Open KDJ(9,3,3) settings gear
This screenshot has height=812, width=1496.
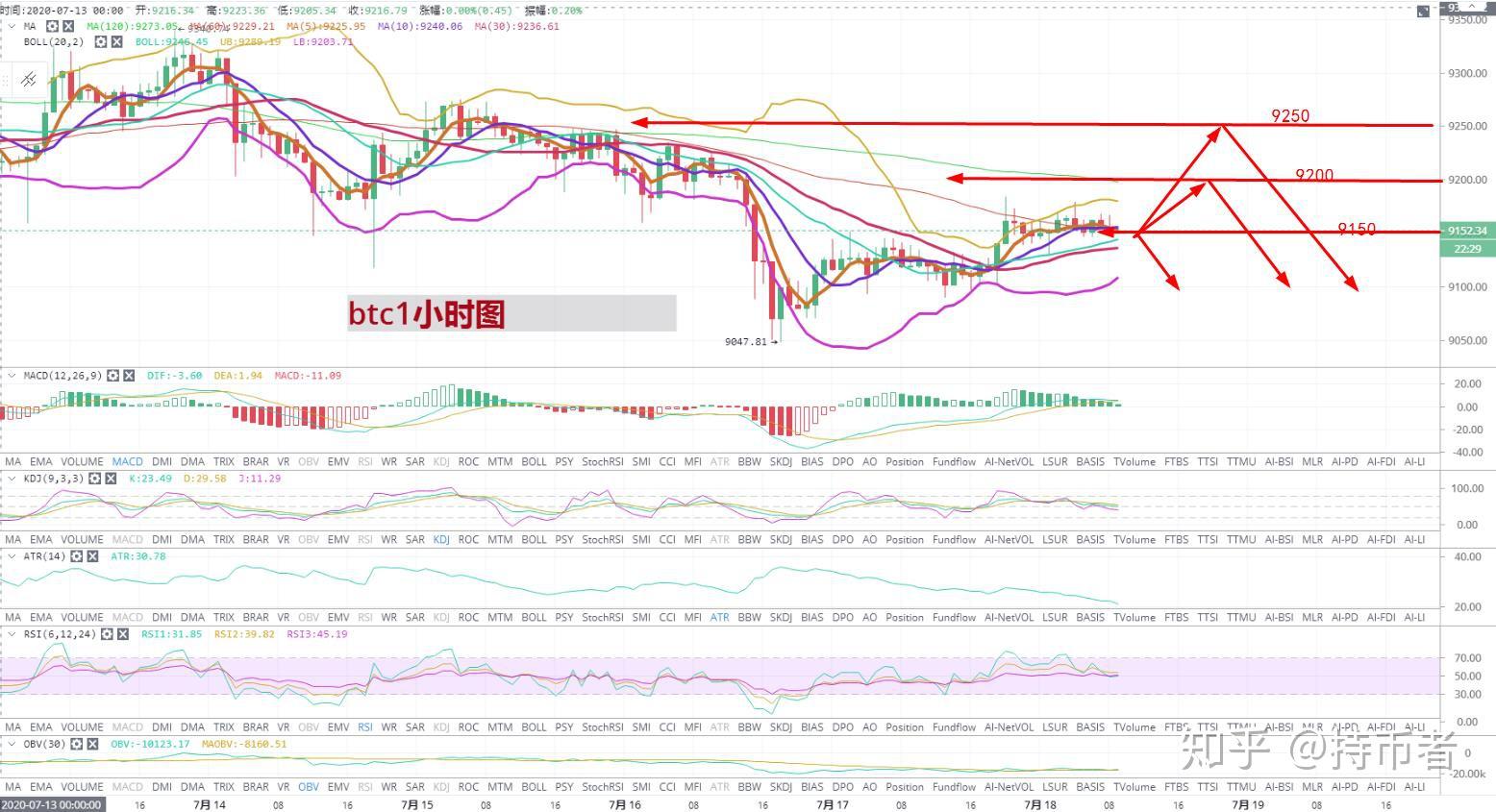tap(95, 479)
